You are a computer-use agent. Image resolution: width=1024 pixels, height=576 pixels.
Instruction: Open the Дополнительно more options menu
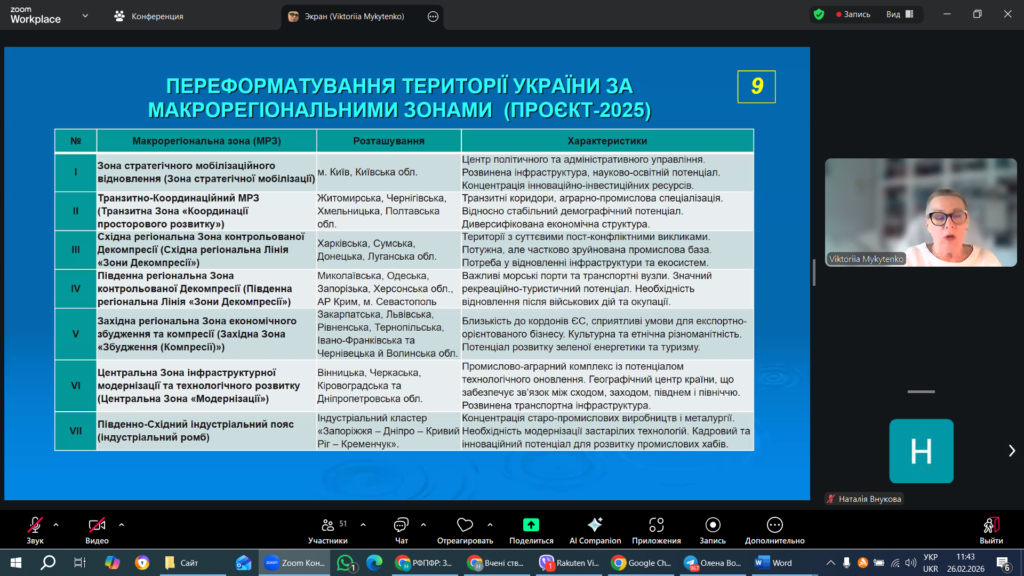(773, 529)
